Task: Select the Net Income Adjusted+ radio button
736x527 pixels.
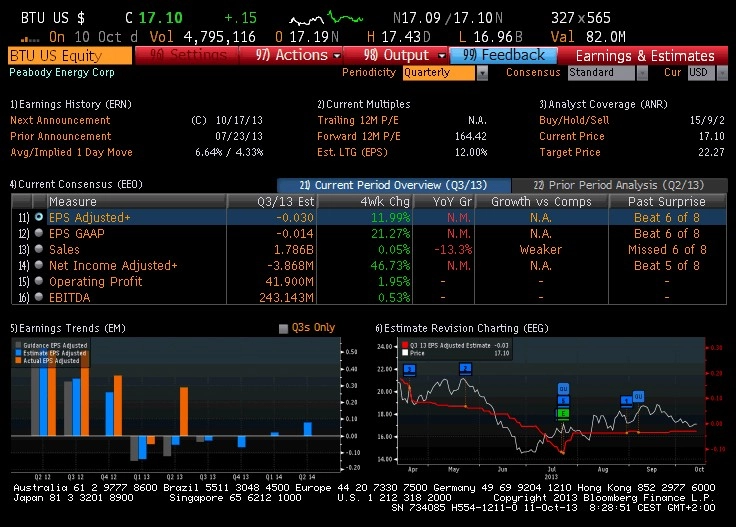Action: [38, 265]
